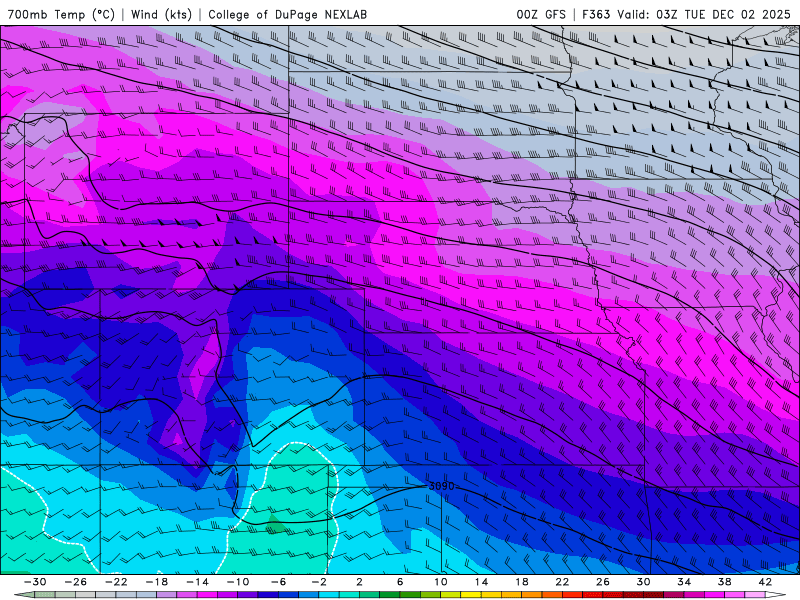Click the 'Valid: 03Z TUE DEC 02 2025' text
This screenshot has height=600, width=800.
point(704,14)
